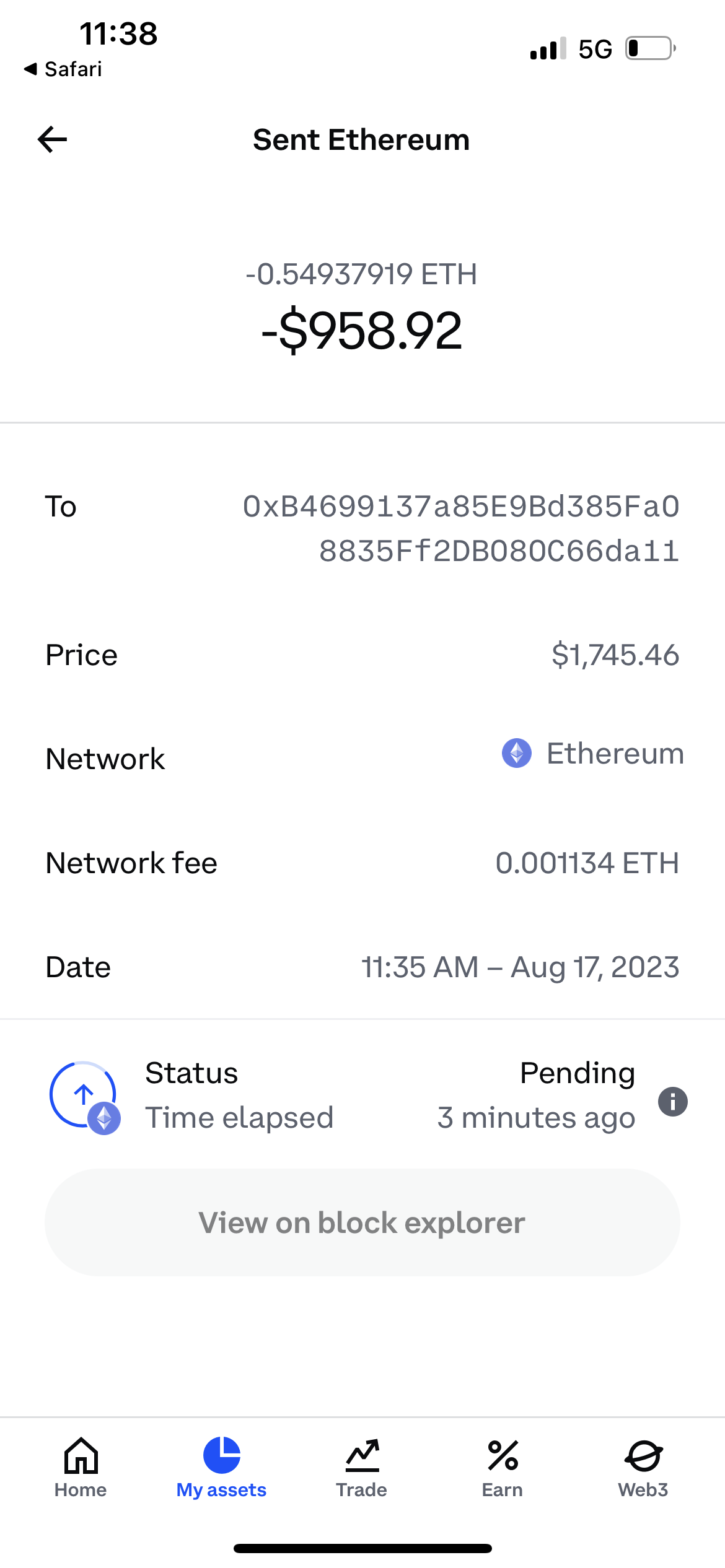Tap the back arrow icon

53,139
